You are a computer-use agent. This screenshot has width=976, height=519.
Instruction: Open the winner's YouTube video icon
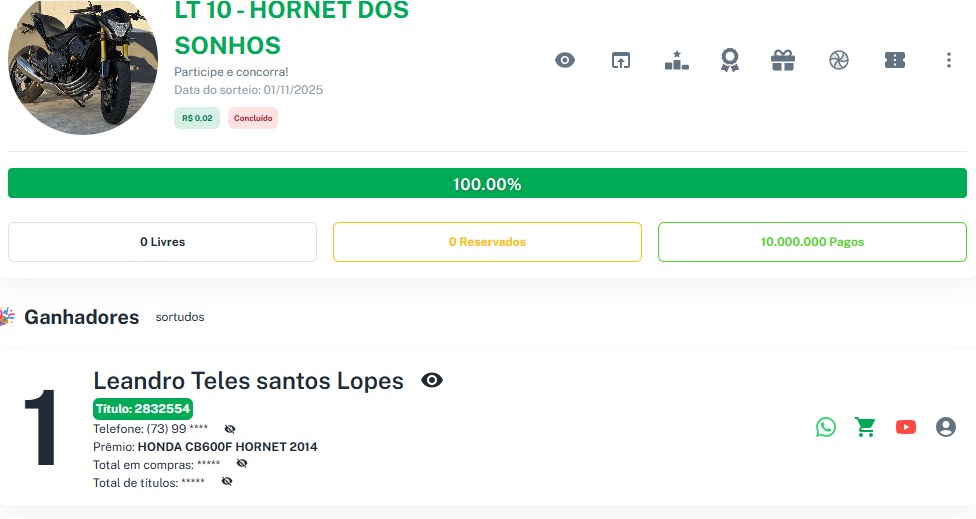click(x=906, y=427)
